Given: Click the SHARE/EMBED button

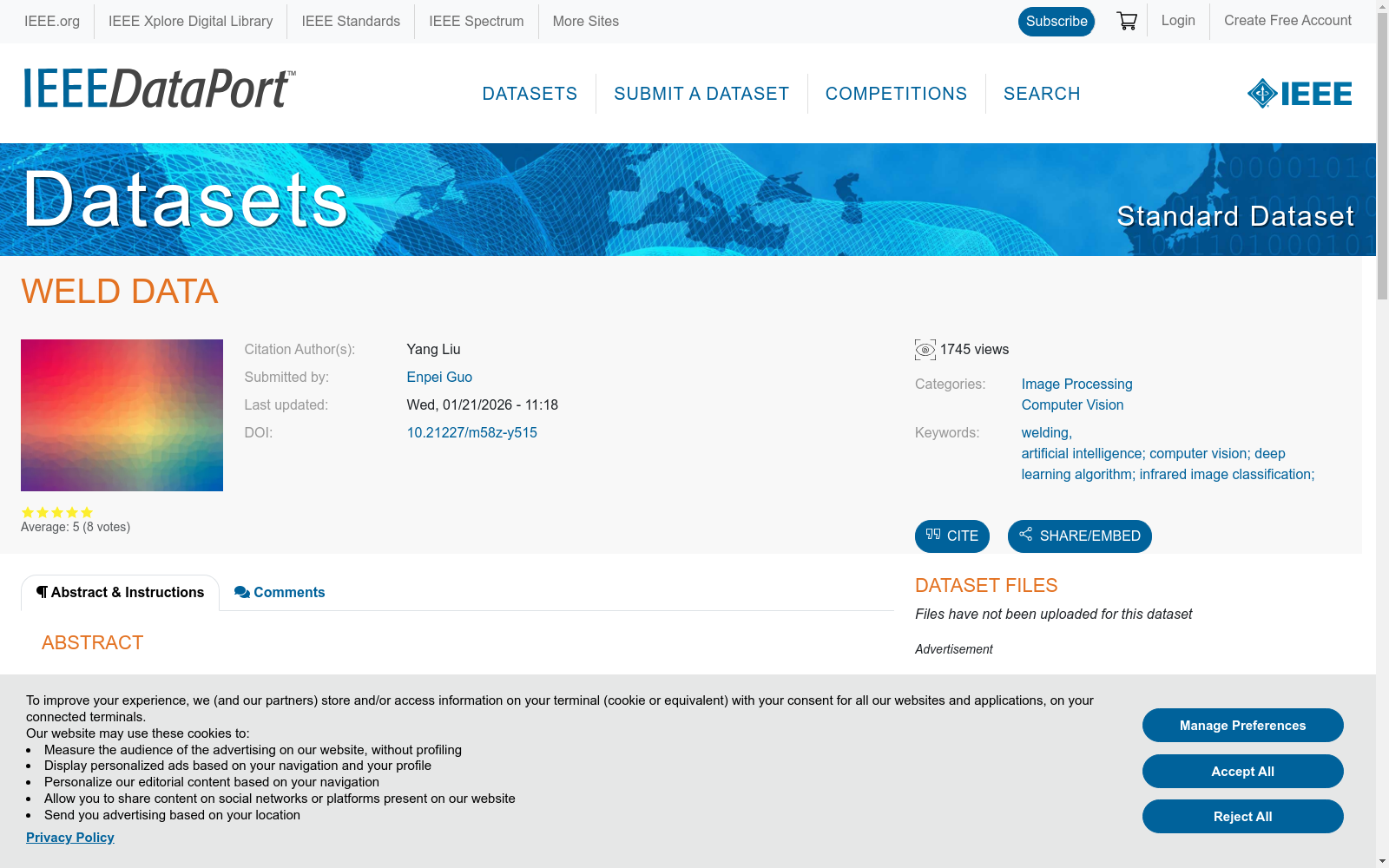Looking at the screenshot, I should pos(1080,536).
